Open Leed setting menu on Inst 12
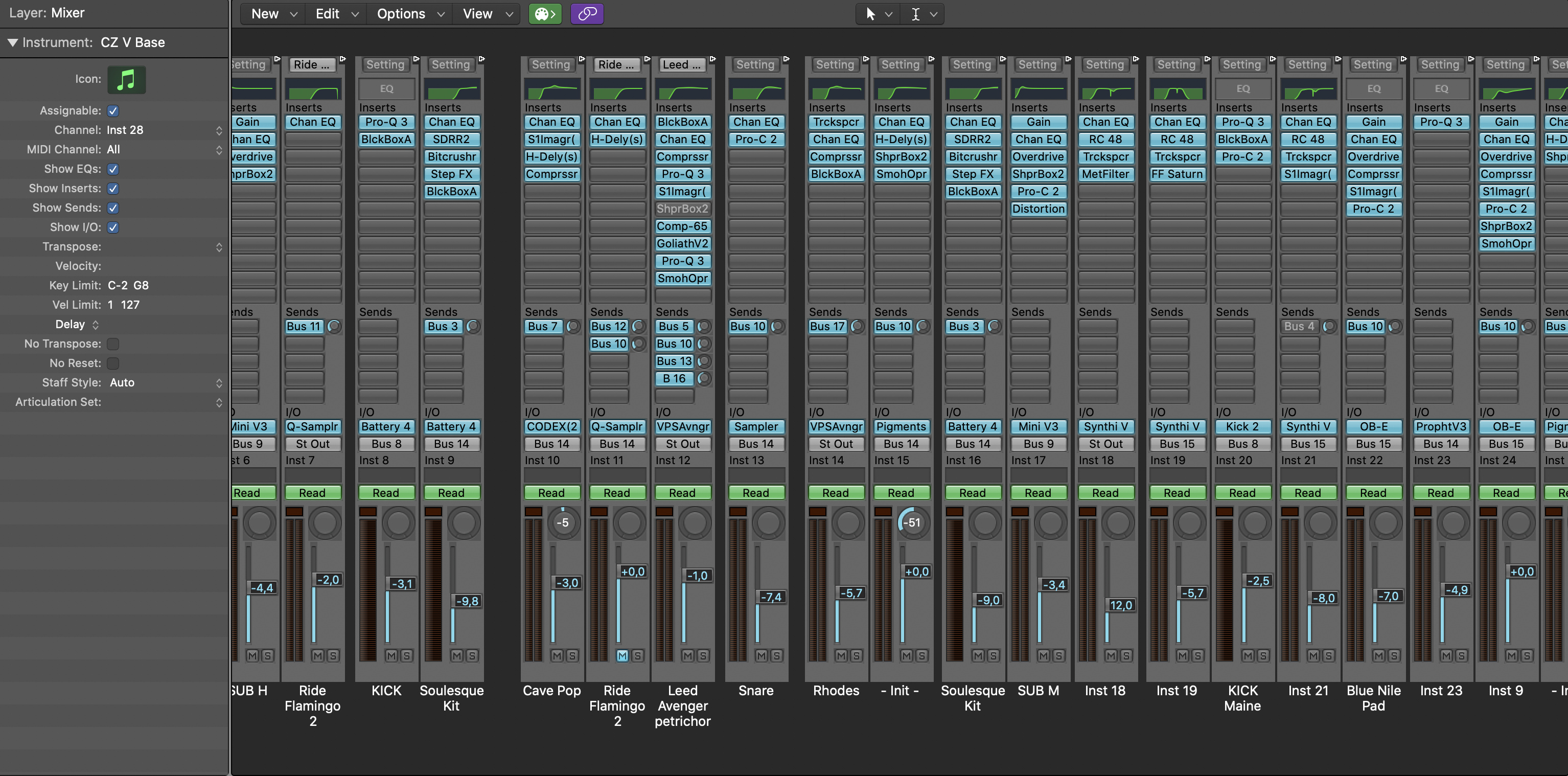1568x776 pixels. 682,64
